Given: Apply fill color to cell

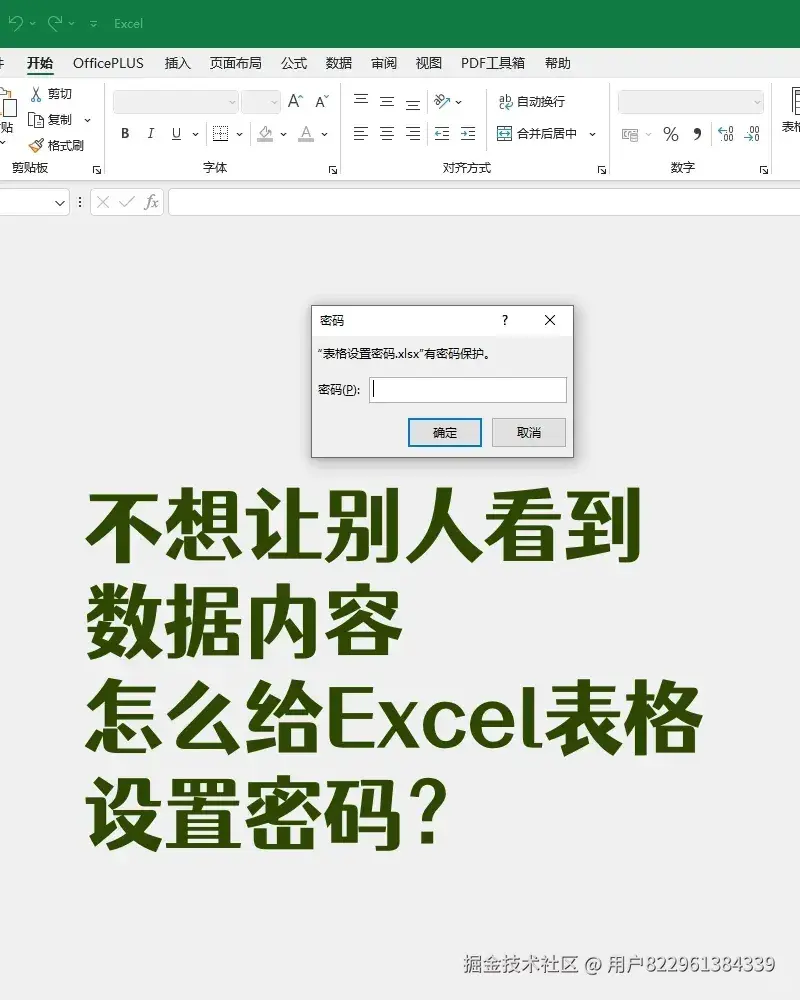Looking at the screenshot, I should 265,133.
